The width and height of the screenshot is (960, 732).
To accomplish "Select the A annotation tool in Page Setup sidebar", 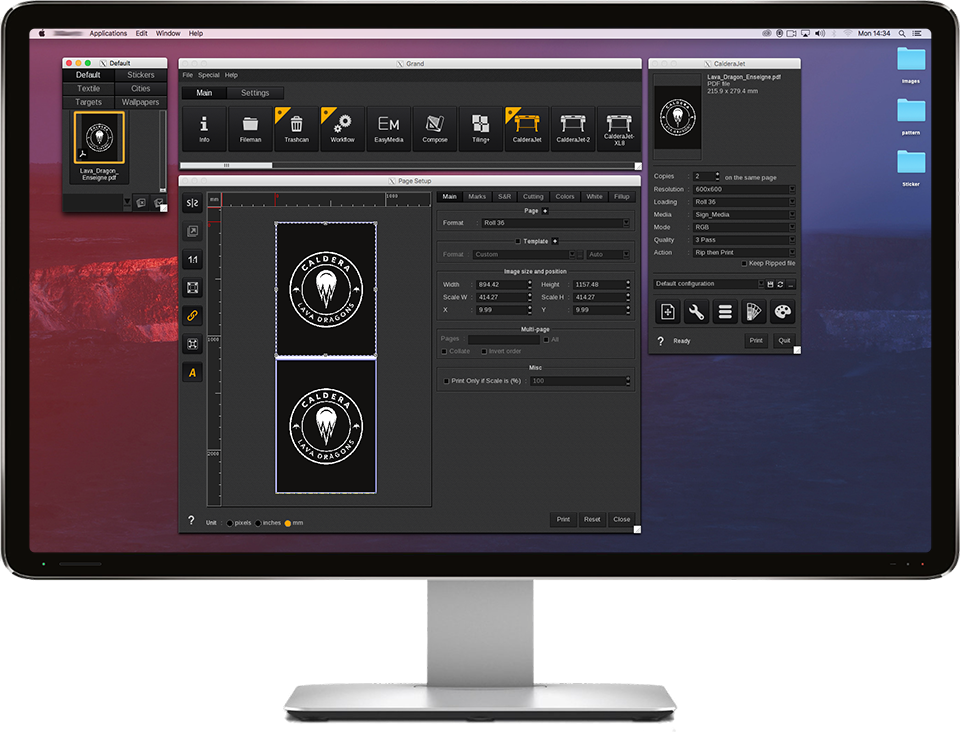I will 192,372.
